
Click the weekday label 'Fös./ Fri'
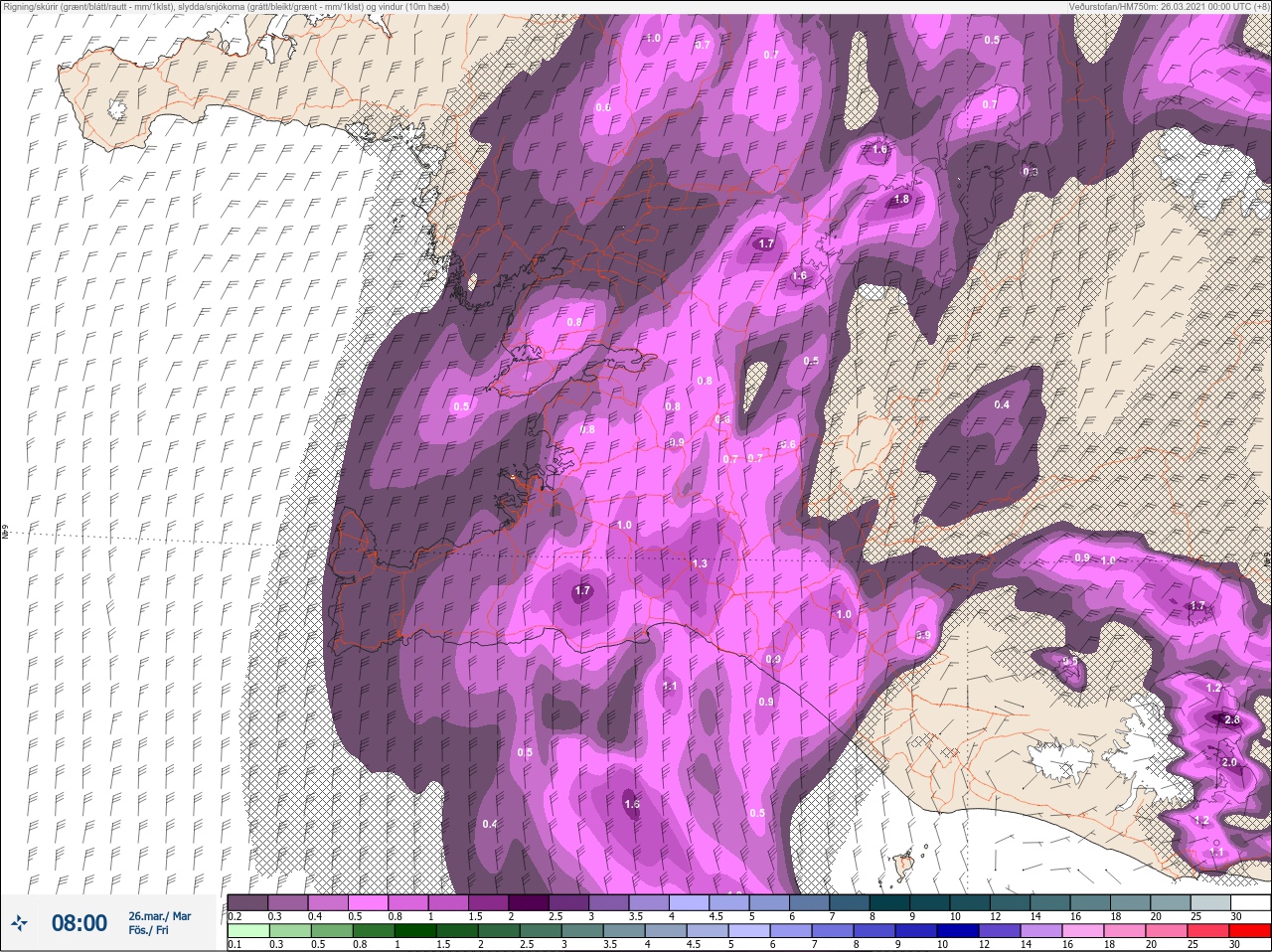(x=148, y=930)
